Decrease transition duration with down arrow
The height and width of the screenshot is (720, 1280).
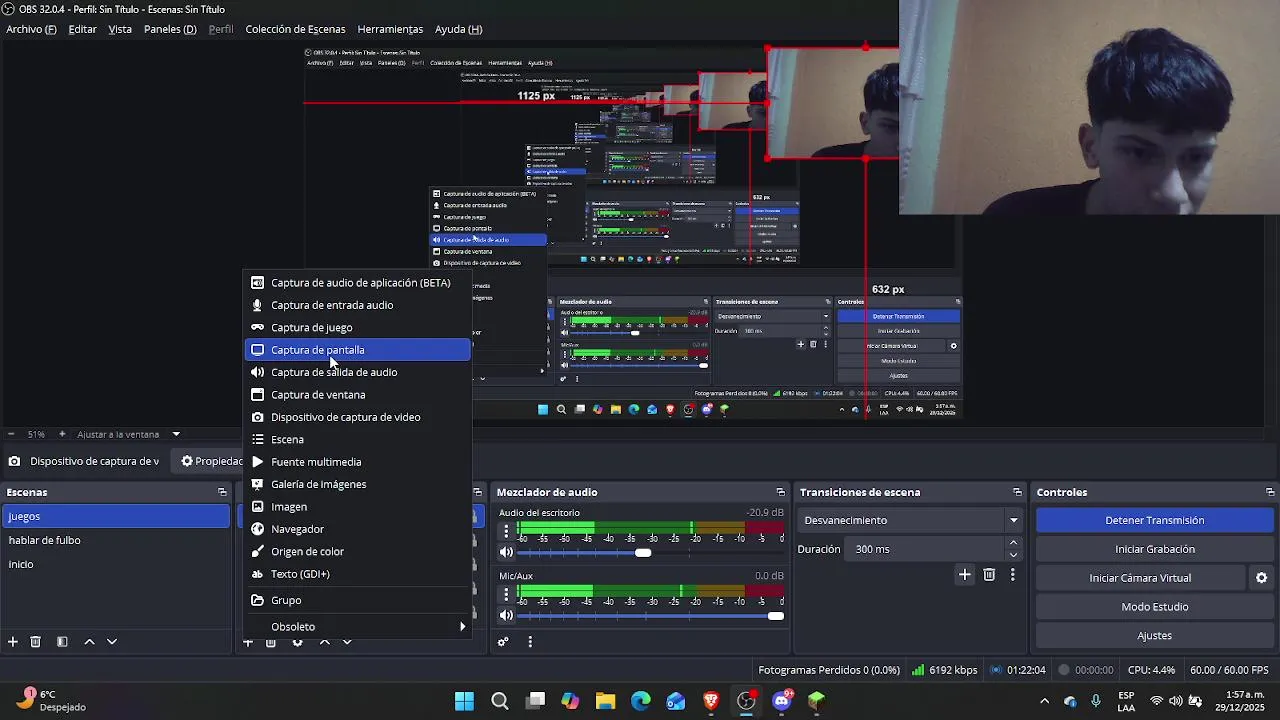[1013, 555]
